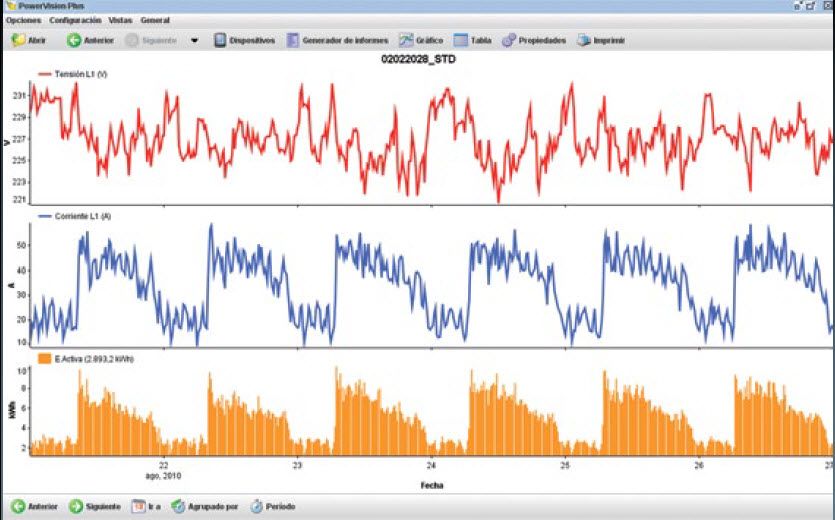Click the PowerVision Plus window title
This screenshot has height=520, width=835.
51,6
